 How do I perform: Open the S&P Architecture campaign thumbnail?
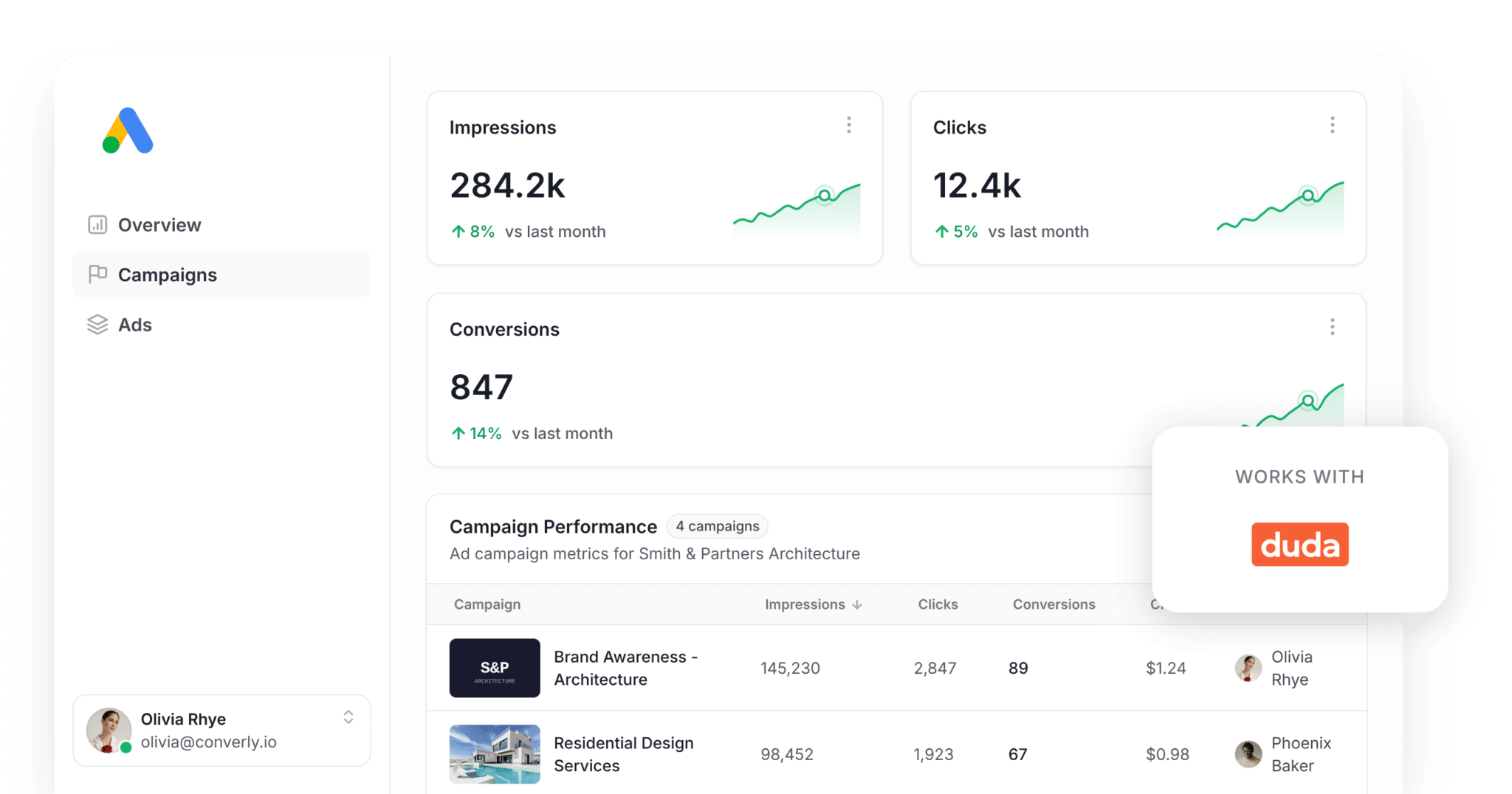[x=495, y=668]
